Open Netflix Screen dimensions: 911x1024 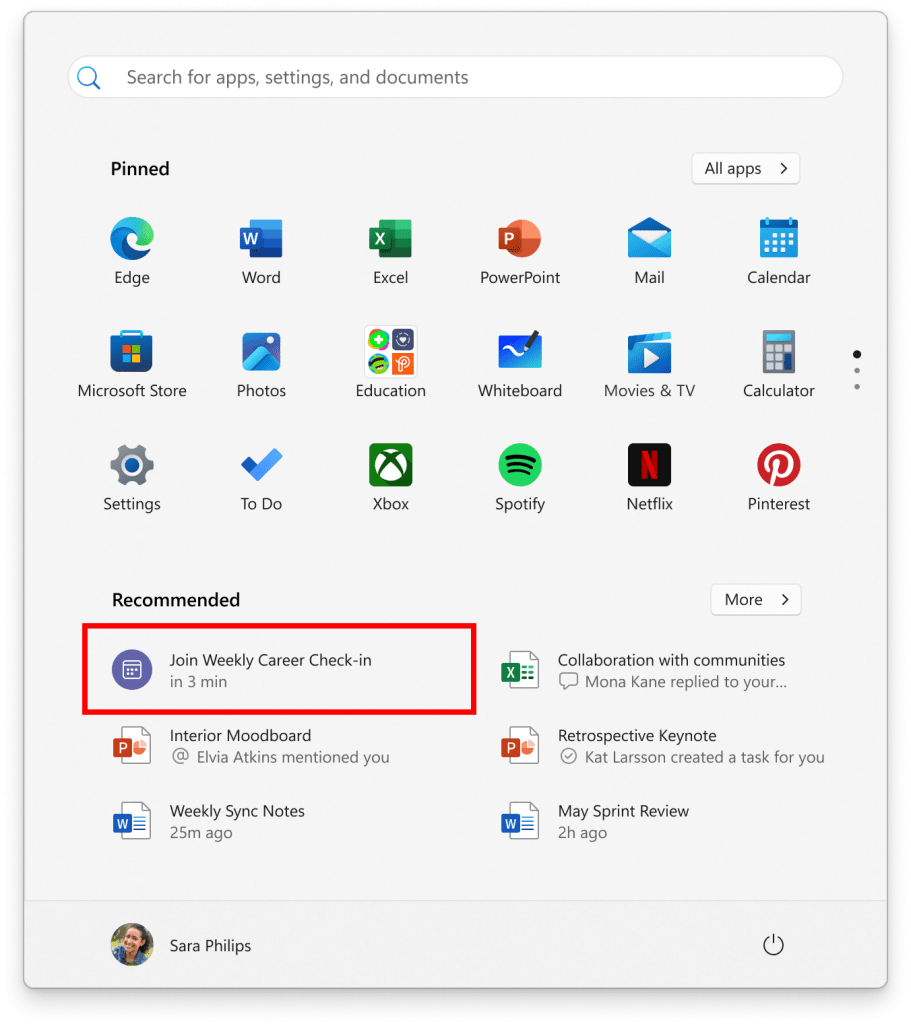(649, 477)
